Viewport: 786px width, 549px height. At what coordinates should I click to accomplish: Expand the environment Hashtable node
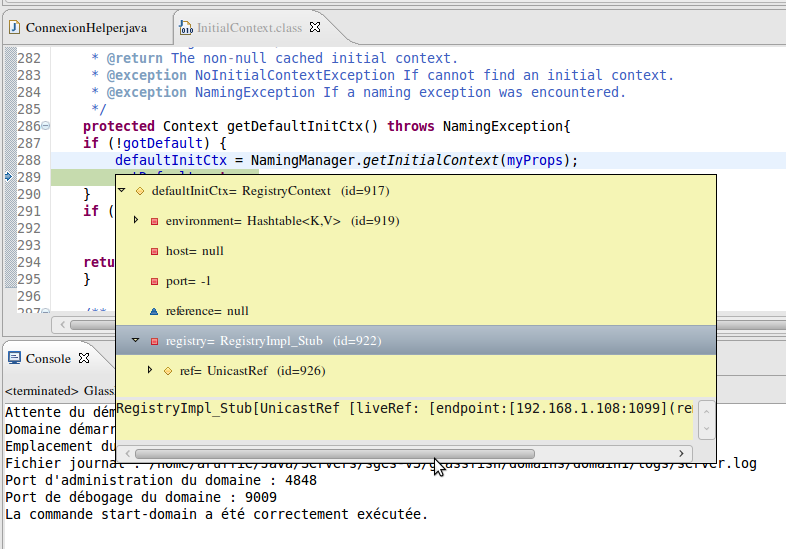pyautogui.click(x=136, y=221)
